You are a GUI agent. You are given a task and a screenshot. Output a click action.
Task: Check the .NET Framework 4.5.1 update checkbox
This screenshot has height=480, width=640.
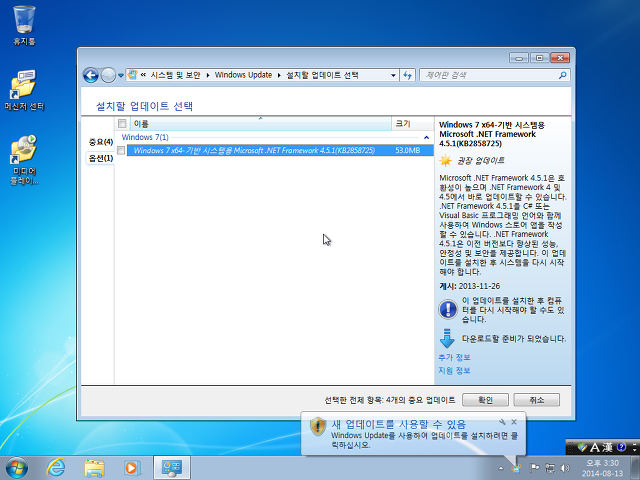coord(121,151)
